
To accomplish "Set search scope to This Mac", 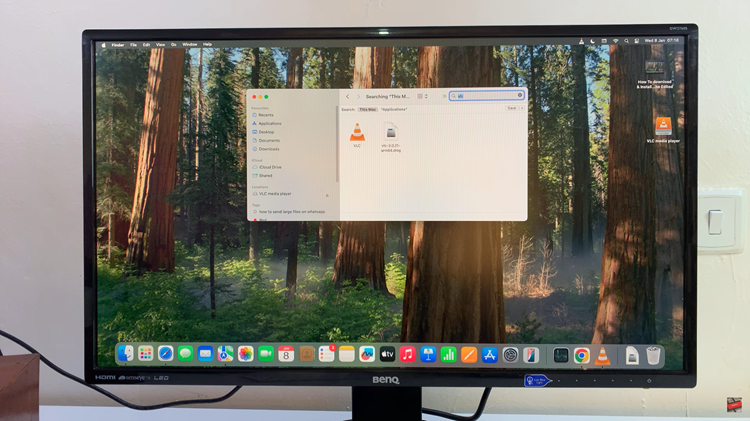I will tap(368, 110).
